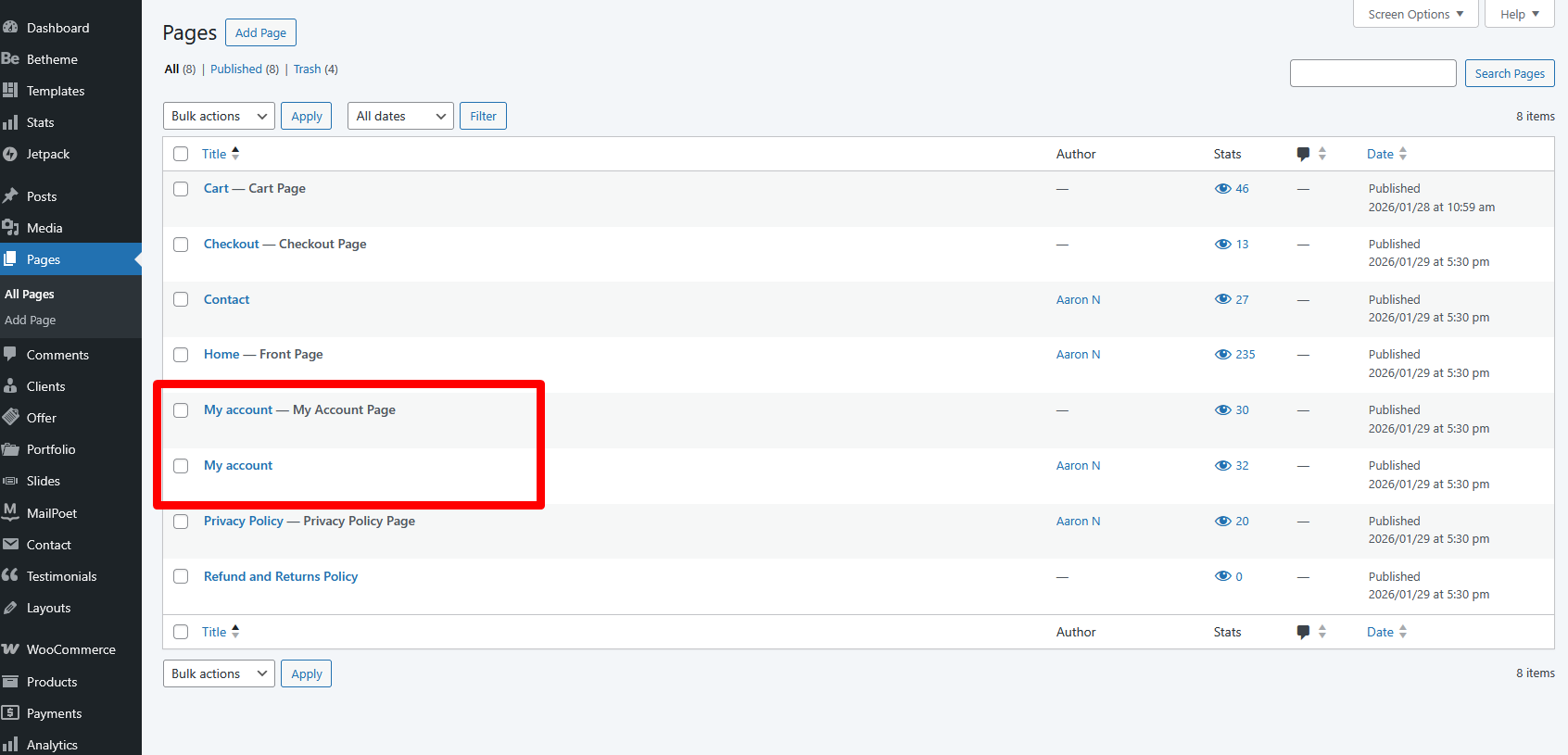Viewport: 1568px width, 755px height.
Task: Check the select-all box in table header
Action: [181, 154]
